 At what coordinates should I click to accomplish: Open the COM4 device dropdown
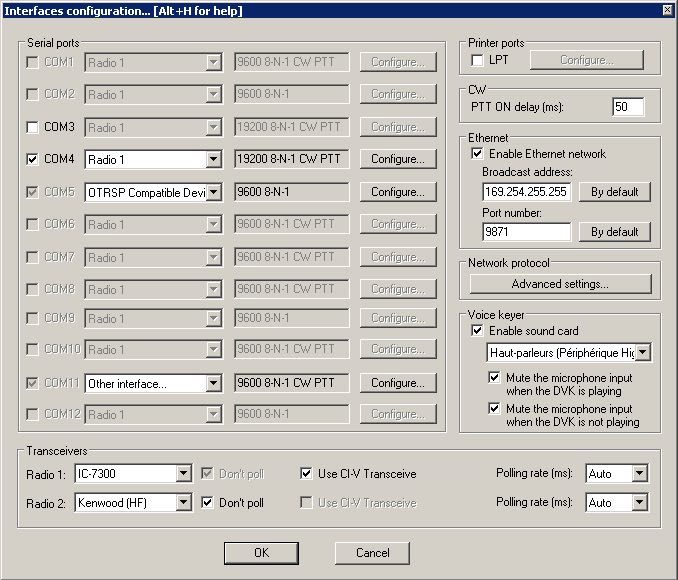[x=212, y=159]
